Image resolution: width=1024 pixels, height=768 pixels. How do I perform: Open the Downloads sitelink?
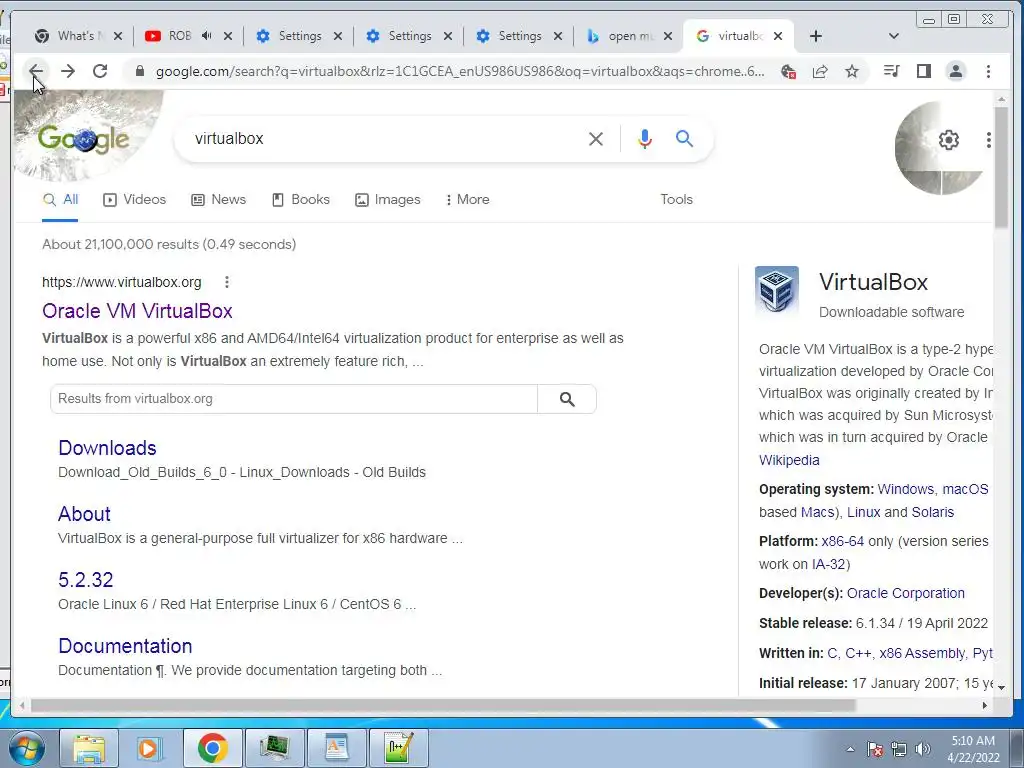[x=107, y=448]
